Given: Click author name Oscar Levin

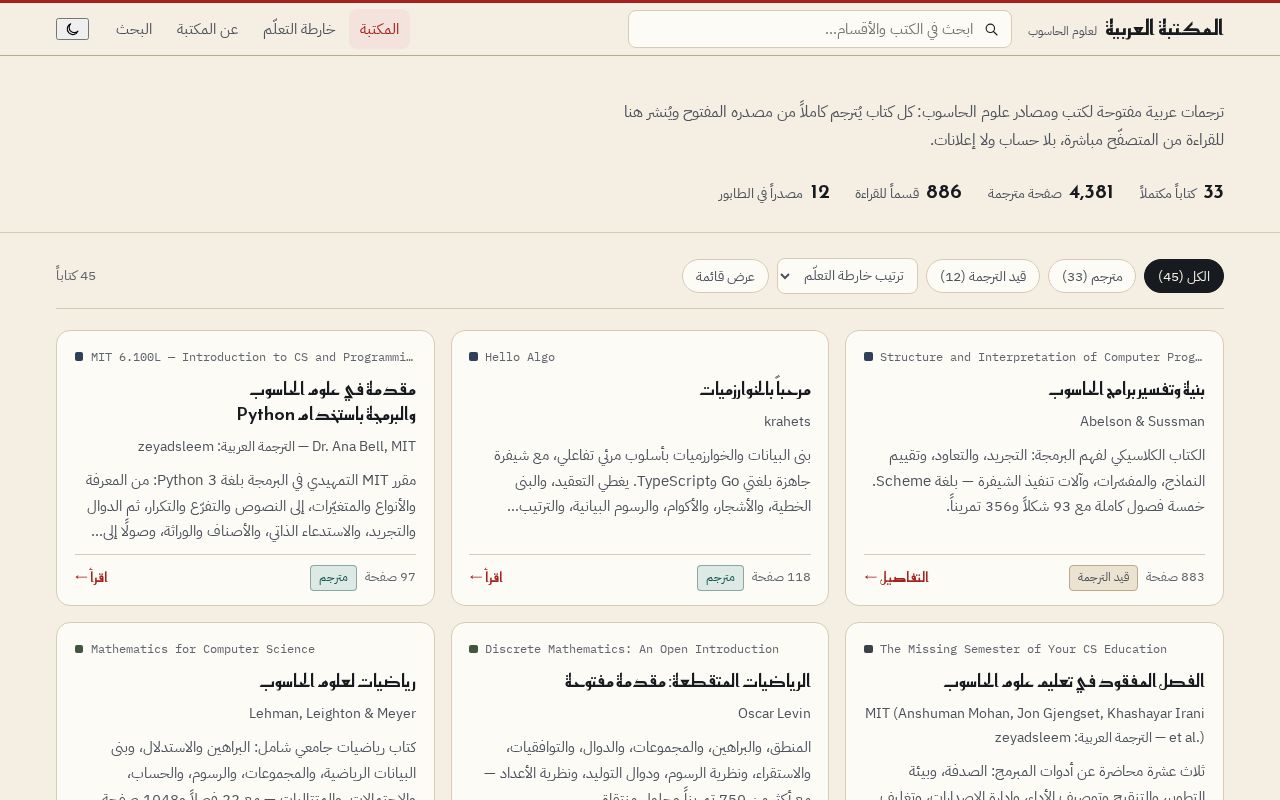Looking at the screenshot, I should (x=774, y=713).
